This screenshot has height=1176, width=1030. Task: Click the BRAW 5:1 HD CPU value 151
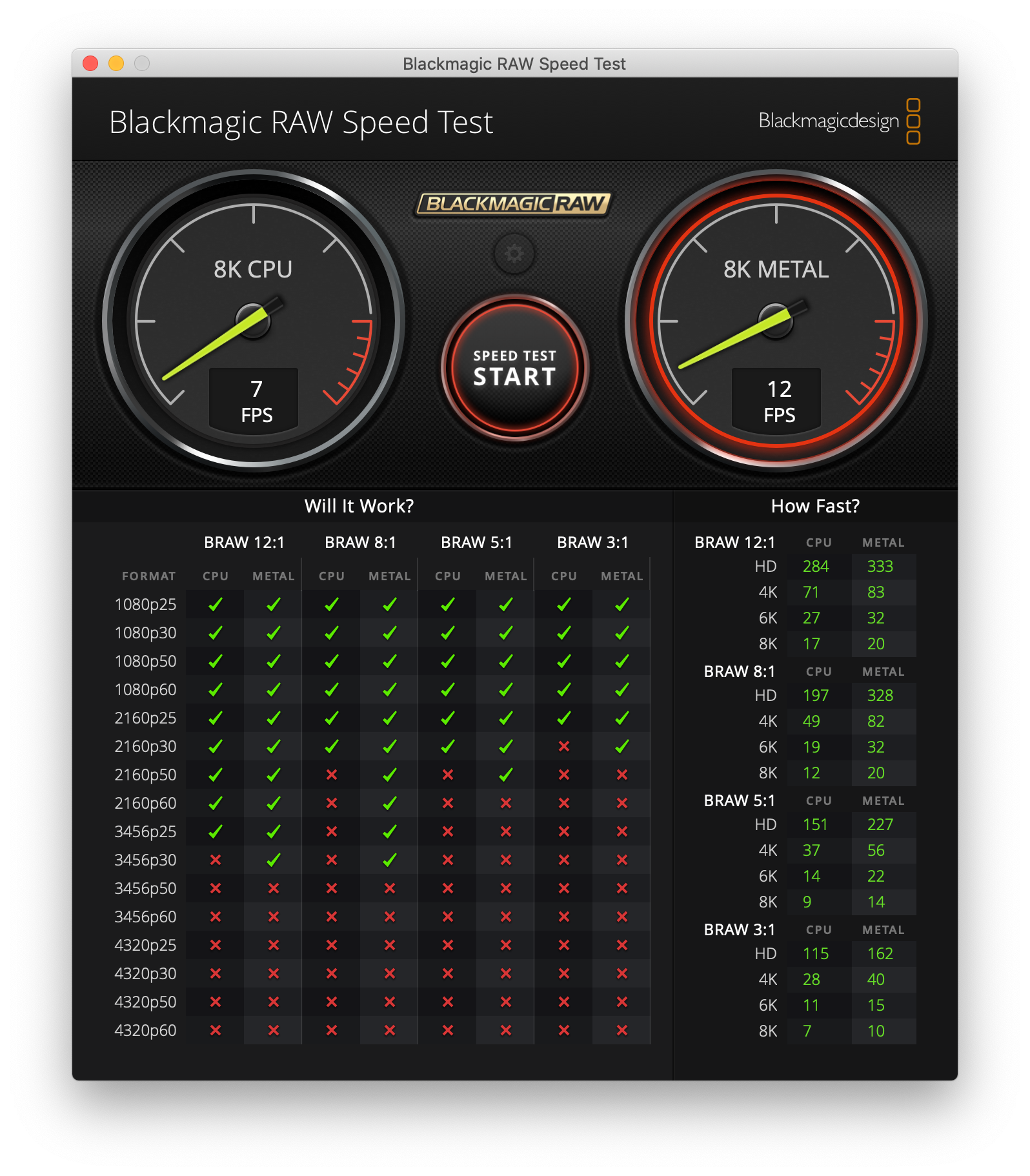(x=815, y=825)
